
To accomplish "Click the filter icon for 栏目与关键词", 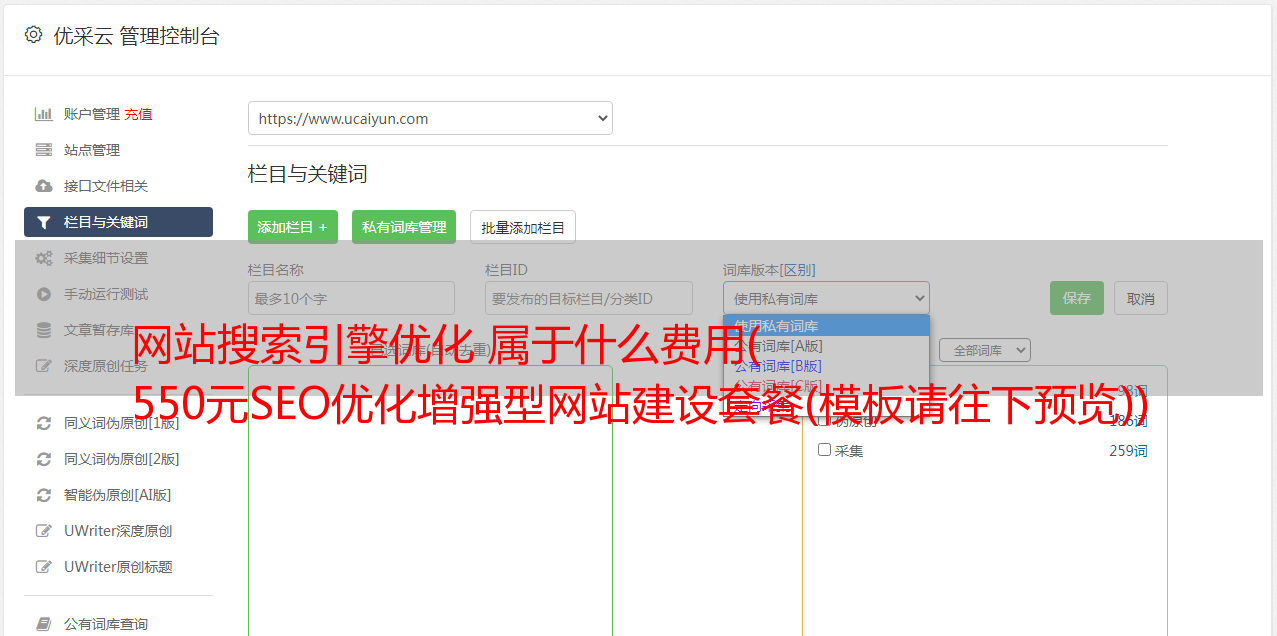I will [43, 222].
